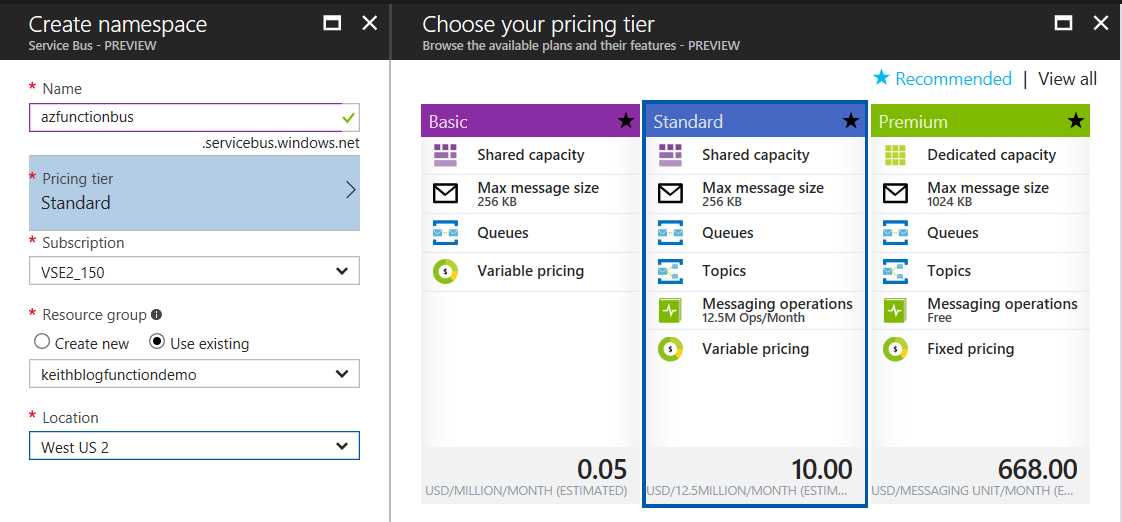Open the Subscription dropdown VSE2_150
Viewport: 1122px width, 522px height.
click(x=194, y=271)
